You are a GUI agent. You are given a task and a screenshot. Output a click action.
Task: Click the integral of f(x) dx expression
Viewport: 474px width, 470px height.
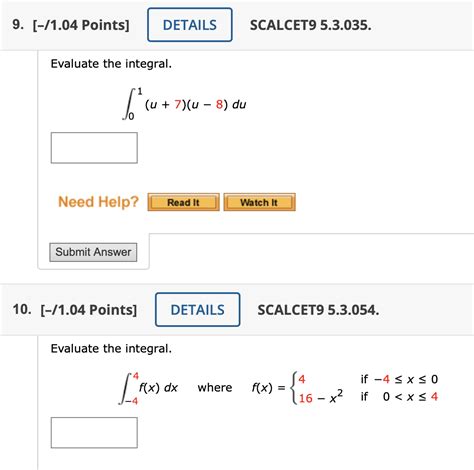coord(149,388)
